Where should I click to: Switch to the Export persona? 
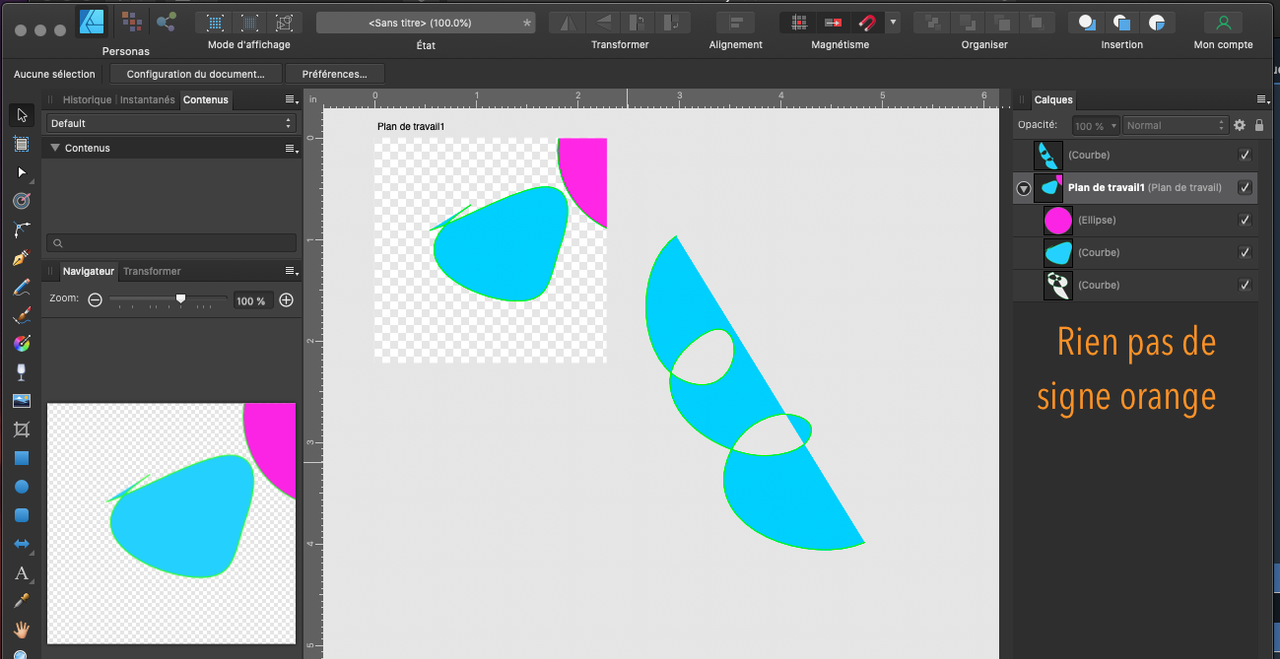[x=166, y=22]
